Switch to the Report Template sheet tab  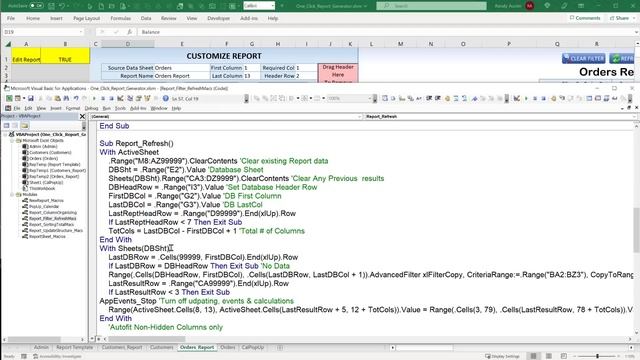point(75,347)
